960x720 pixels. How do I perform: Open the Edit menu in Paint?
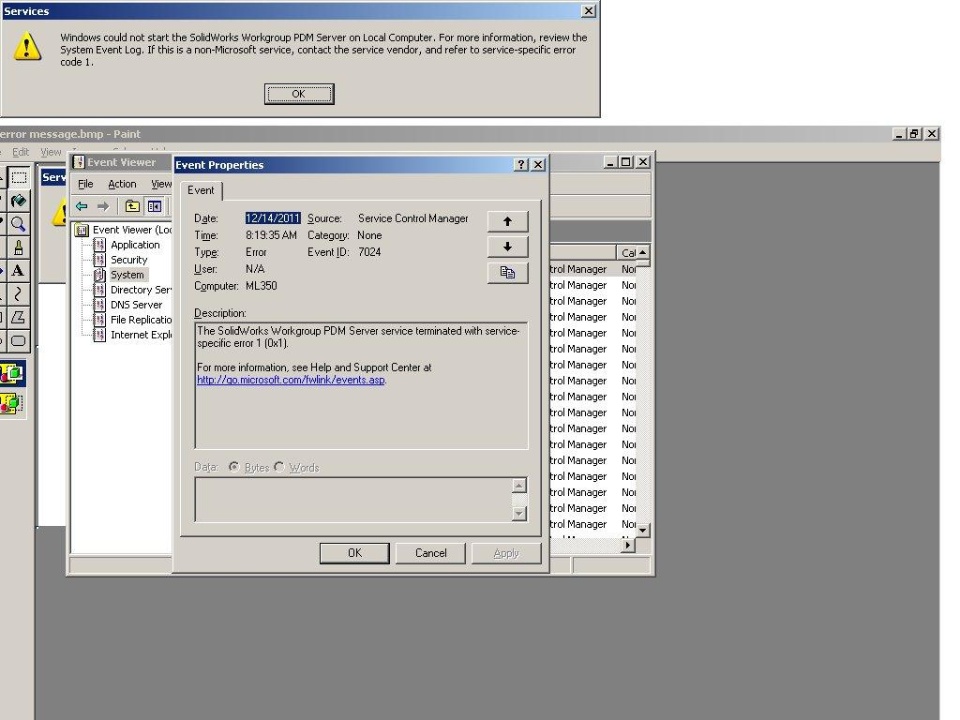[x=21, y=152]
